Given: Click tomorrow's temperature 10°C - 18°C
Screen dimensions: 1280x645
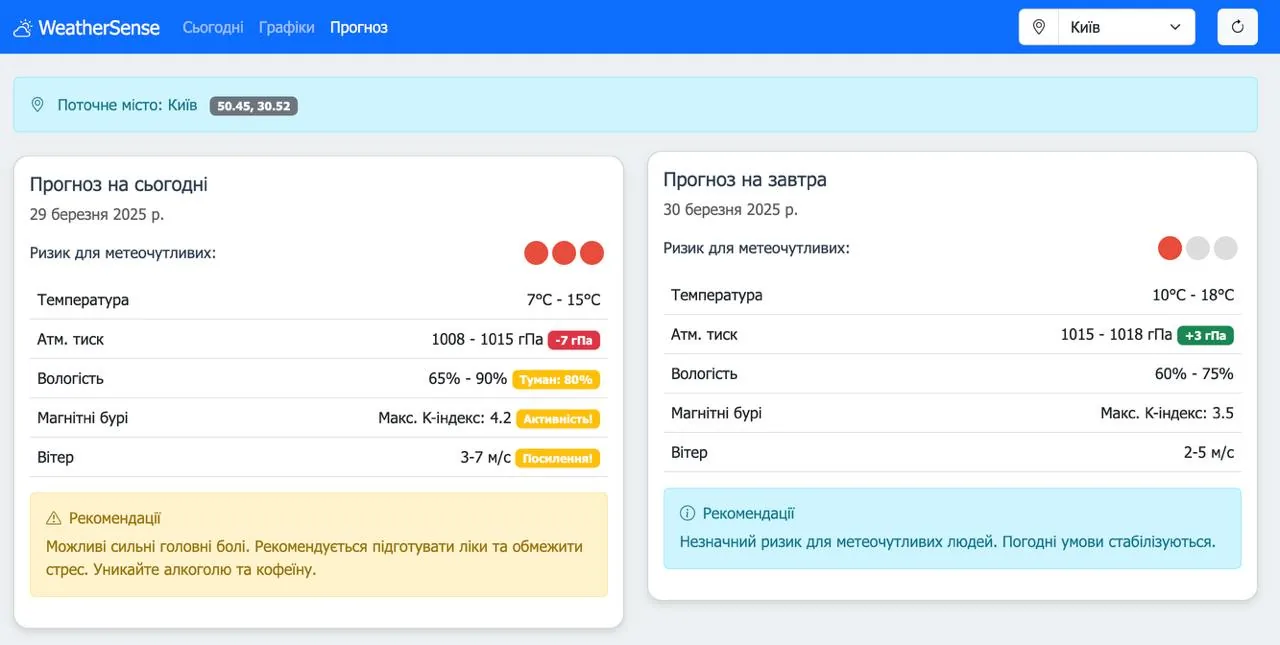Looking at the screenshot, I should (x=1193, y=295).
